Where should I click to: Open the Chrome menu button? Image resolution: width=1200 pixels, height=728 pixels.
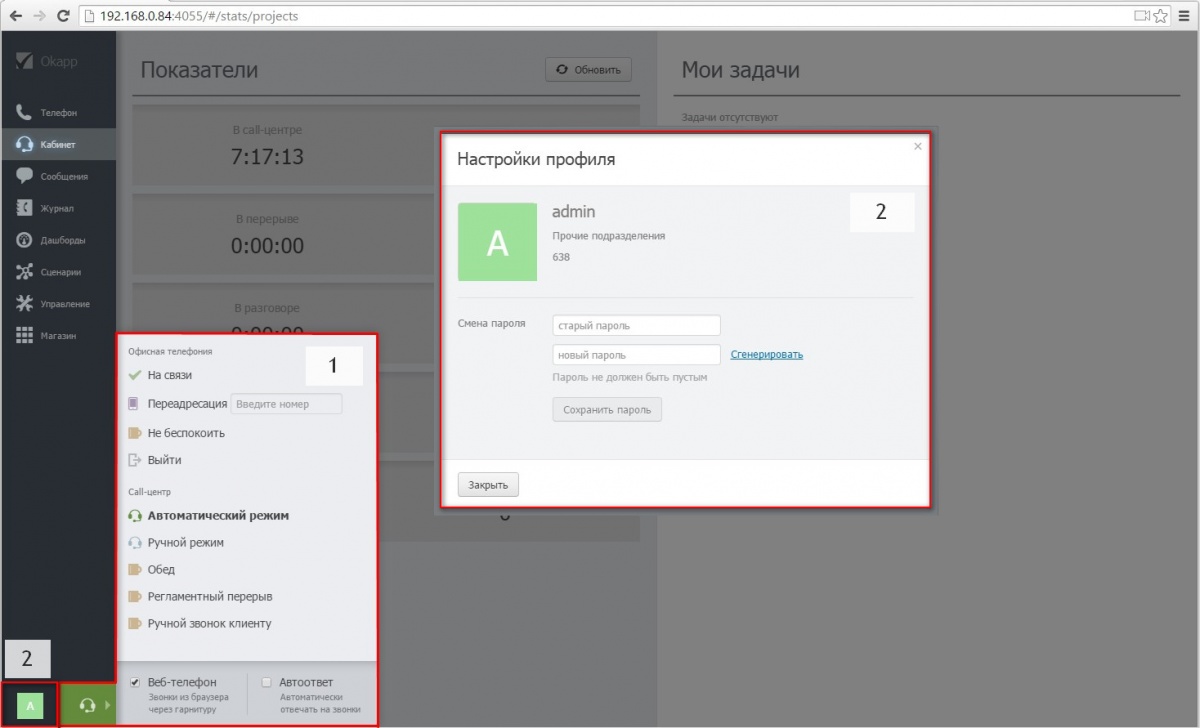pos(1183,16)
